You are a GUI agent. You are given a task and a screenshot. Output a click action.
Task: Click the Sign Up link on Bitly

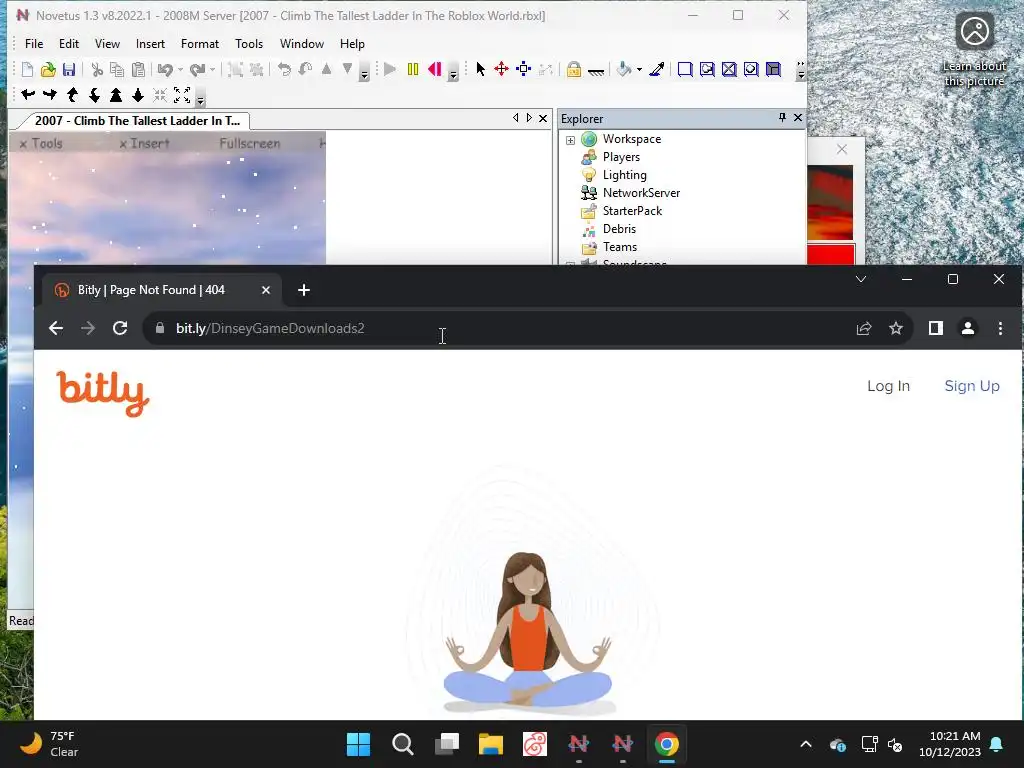pos(972,386)
